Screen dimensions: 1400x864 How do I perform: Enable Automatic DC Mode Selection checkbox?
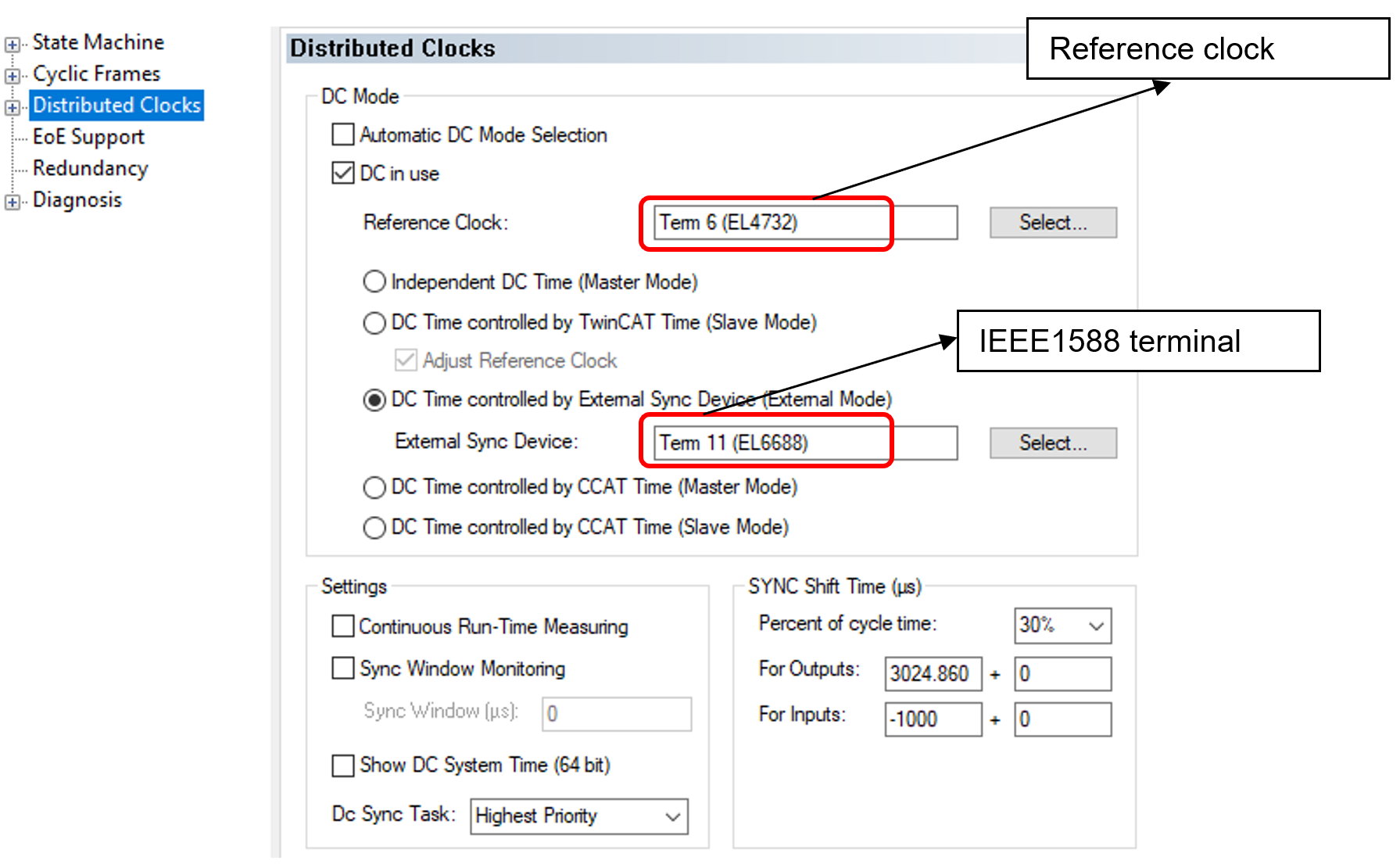point(343,134)
